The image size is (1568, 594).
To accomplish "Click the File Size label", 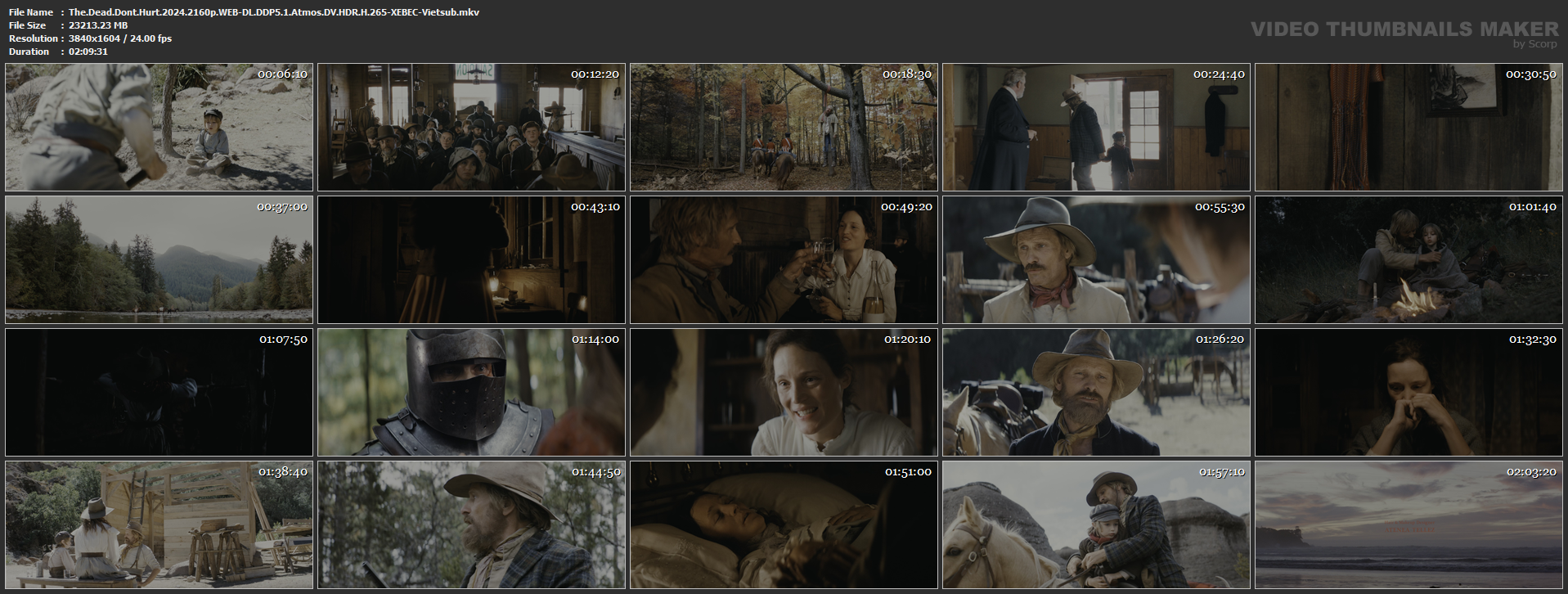I will click(28, 25).
